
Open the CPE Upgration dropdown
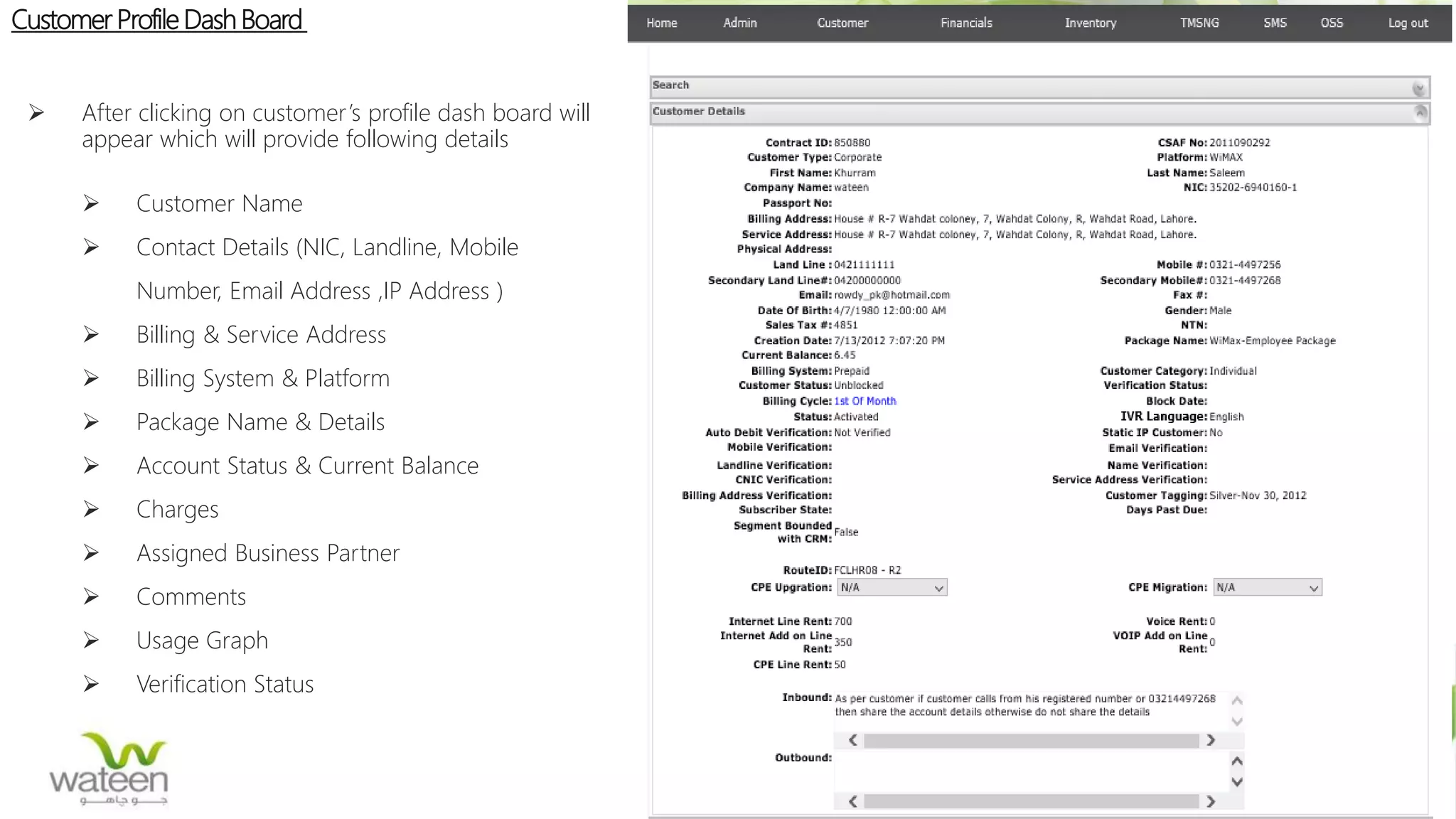(x=892, y=588)
